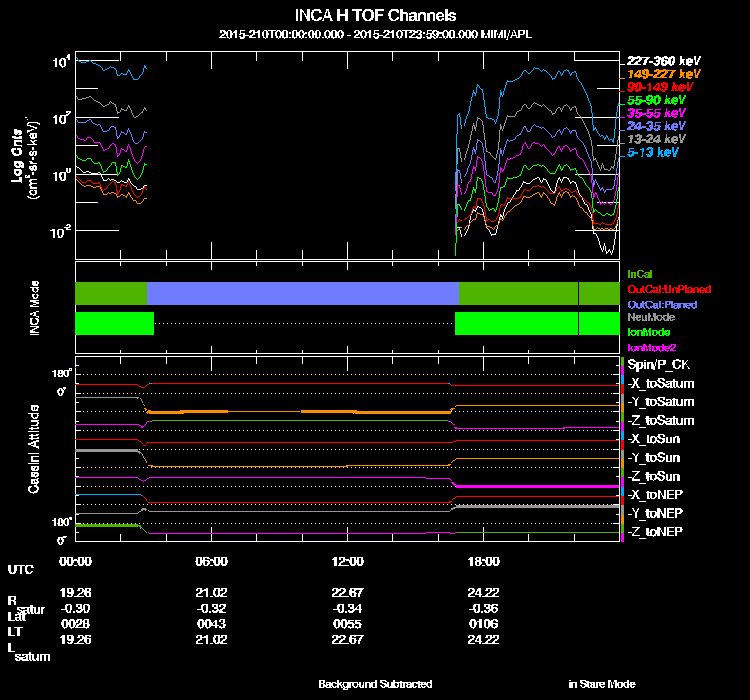Image resolution: width=750 pixels, height=700 pixels.
Task: Click the INCA H TOF Channels title
Action: [375, 15]
